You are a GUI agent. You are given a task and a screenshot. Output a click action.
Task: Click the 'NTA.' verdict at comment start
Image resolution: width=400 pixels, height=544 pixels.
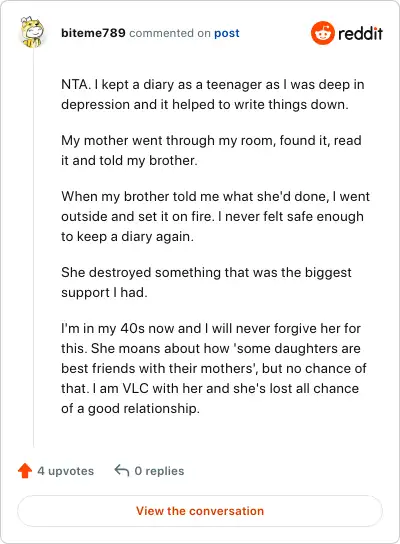point(76,85)
